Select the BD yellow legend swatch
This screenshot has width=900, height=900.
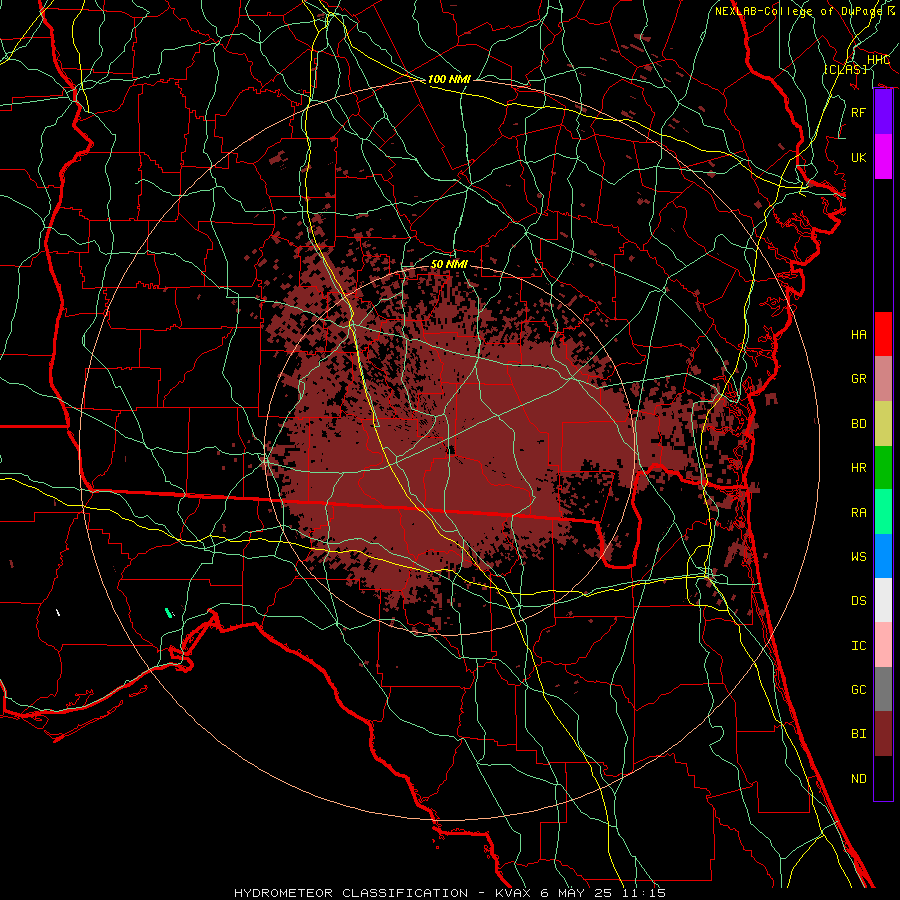pyautogui.click(x=883, y=424)
